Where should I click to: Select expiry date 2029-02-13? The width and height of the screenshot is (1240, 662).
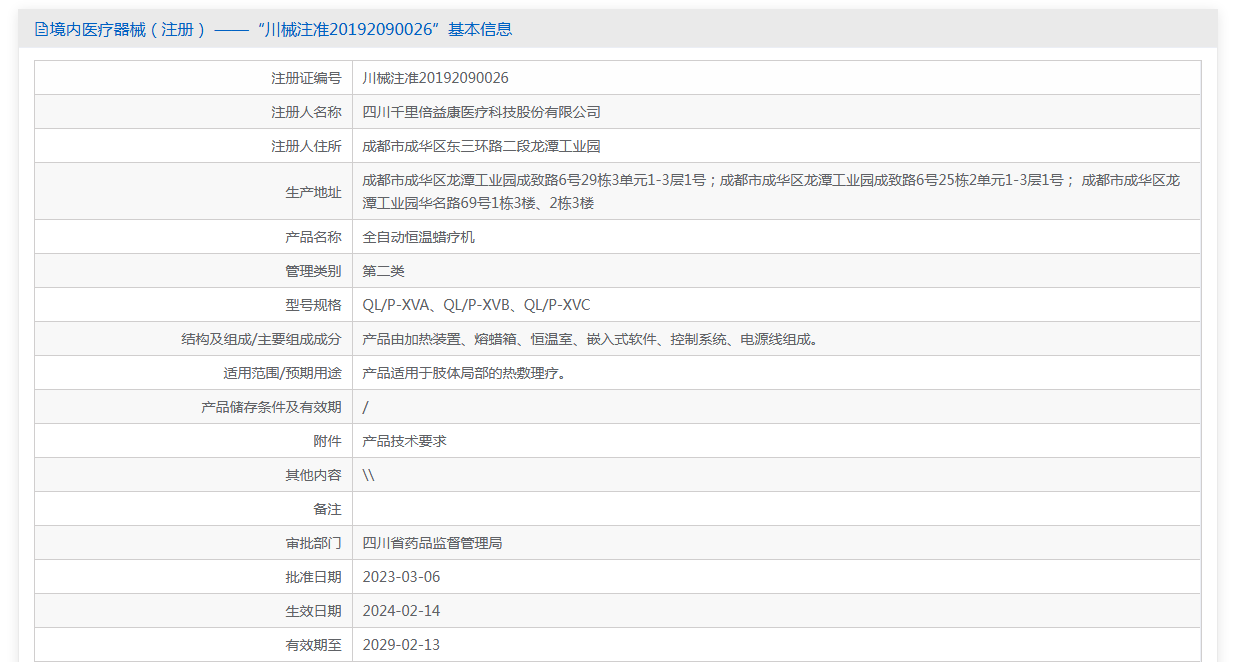(401, 645)
